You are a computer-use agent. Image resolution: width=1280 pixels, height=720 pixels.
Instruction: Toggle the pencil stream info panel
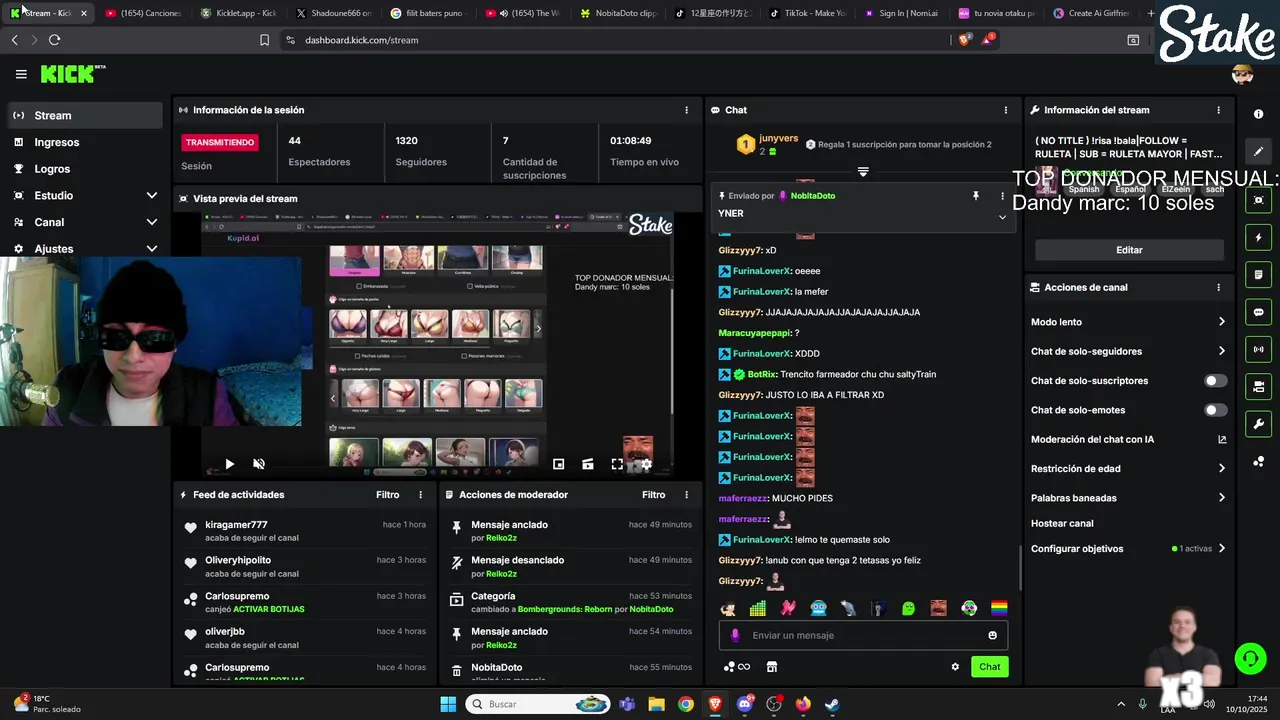point(1259,152)
